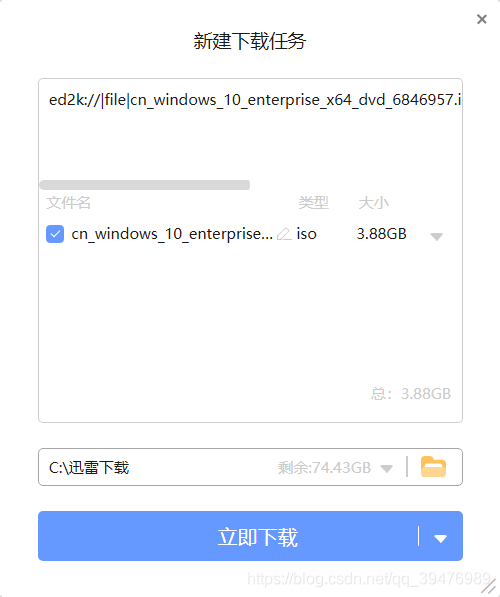Open the download path dropdown near 剩余:74.43GB
The width and height of the screenshot is (500, 597).
(x=387, y=468)
